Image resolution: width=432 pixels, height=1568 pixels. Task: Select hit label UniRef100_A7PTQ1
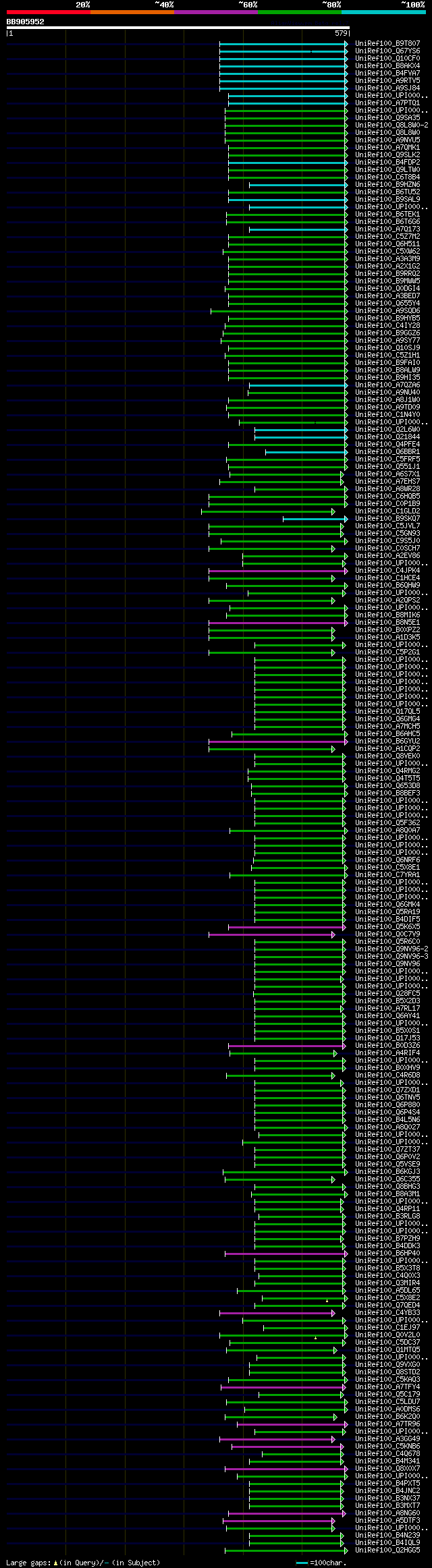coord(387,103)
